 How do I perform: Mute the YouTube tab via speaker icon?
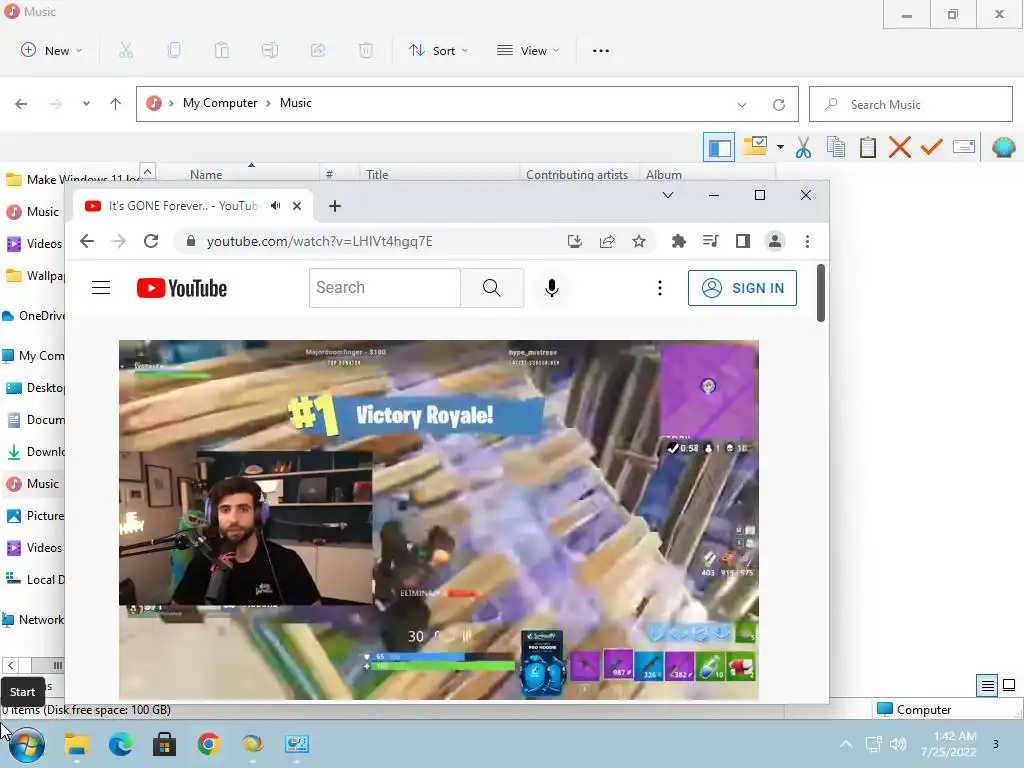tap(276, 206)
